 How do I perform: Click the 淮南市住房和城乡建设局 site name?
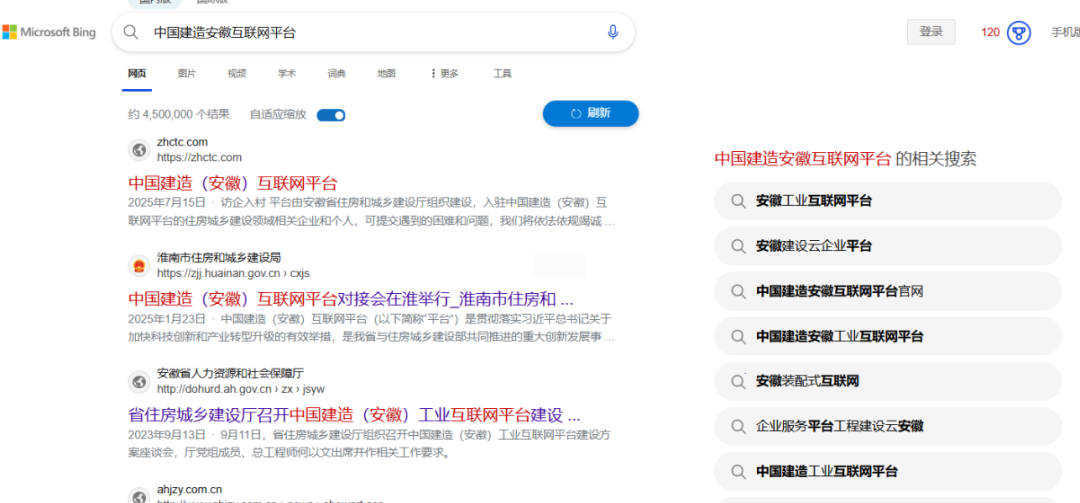pyautogui.click(x=219, y=258)
